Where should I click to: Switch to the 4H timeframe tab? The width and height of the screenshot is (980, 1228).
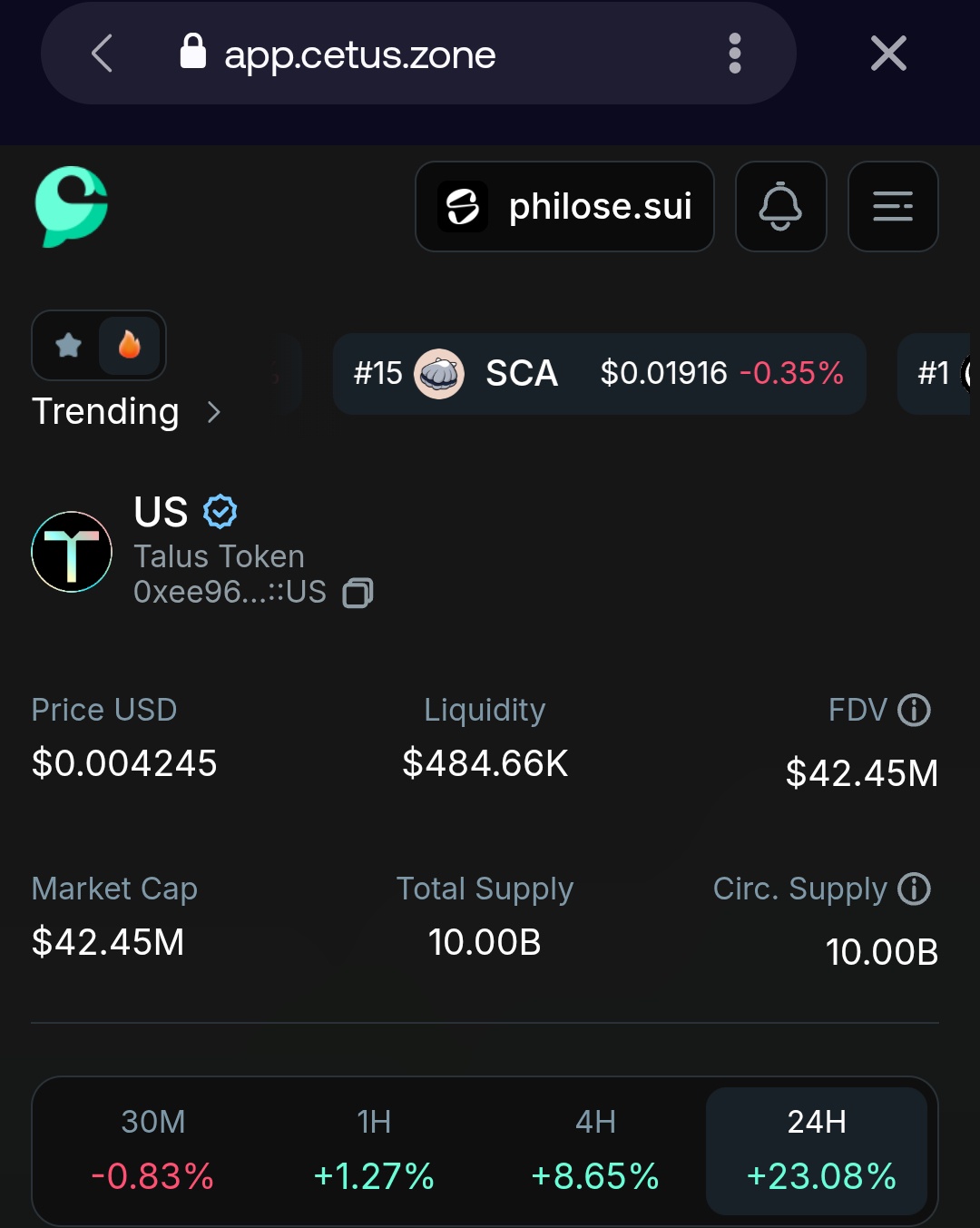tap(595, 1150)
